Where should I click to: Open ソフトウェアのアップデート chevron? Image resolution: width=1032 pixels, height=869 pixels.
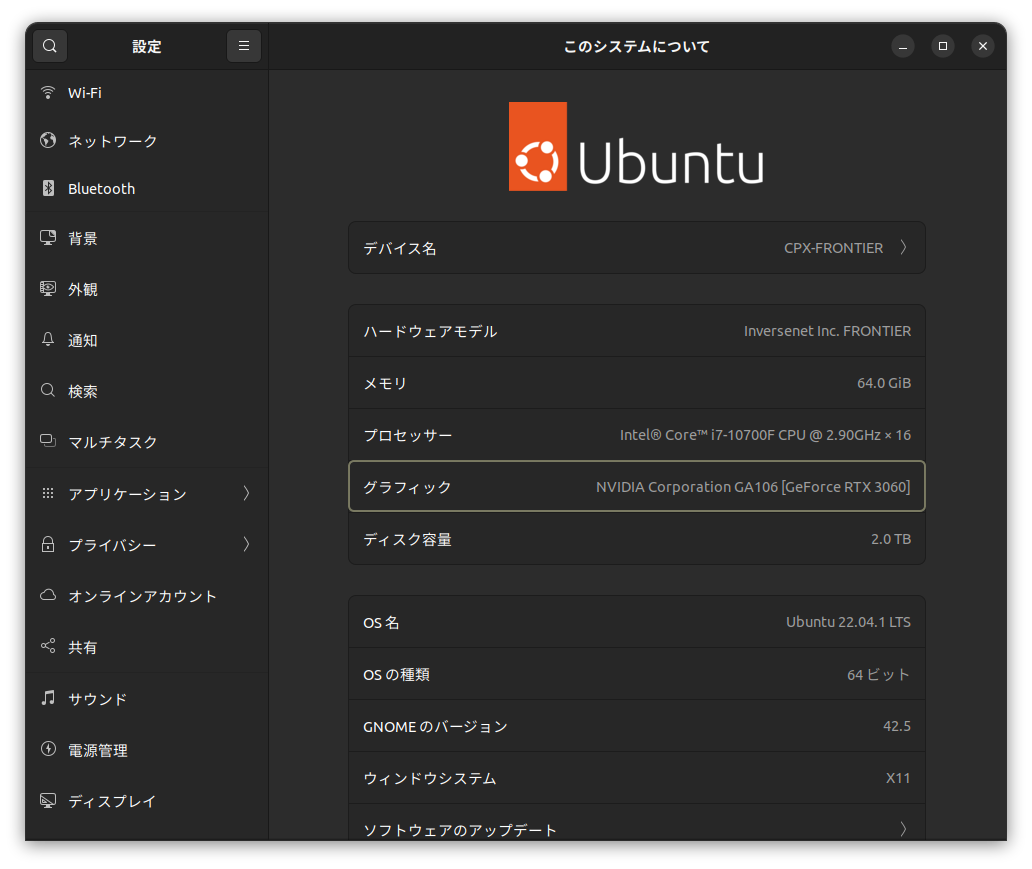904,829
